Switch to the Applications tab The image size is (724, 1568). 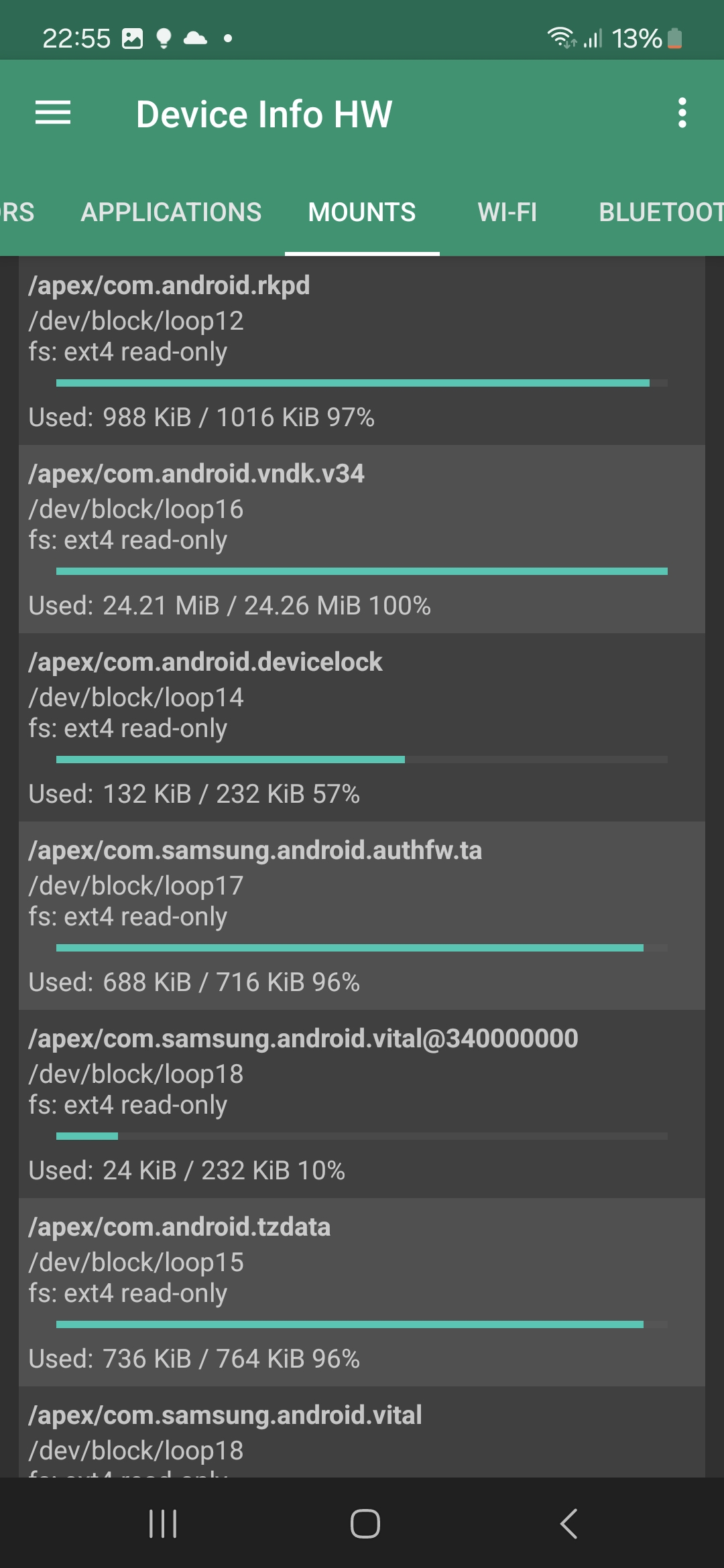171,212
